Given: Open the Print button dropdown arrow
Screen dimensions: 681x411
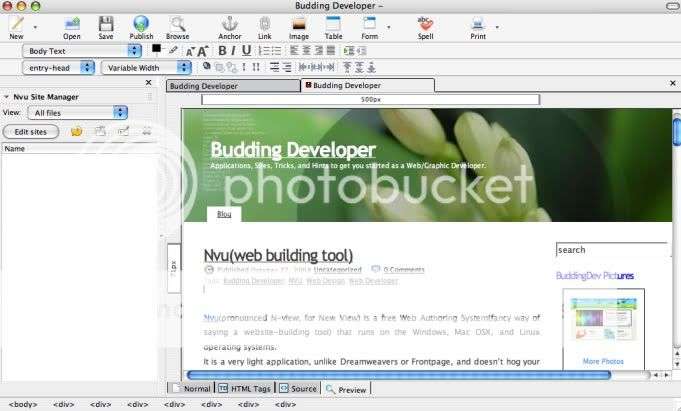Looking at the screenshot, I should click(497, 27).
